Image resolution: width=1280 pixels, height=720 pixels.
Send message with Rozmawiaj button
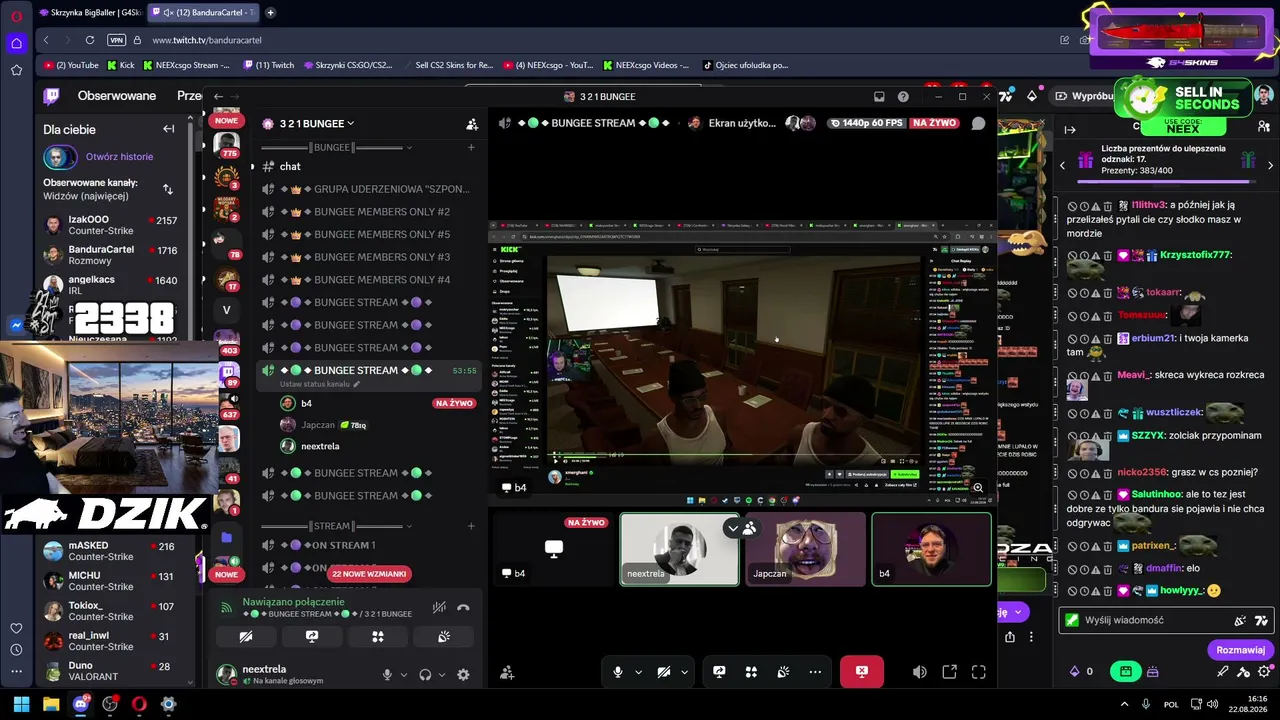click(1241, 650)
